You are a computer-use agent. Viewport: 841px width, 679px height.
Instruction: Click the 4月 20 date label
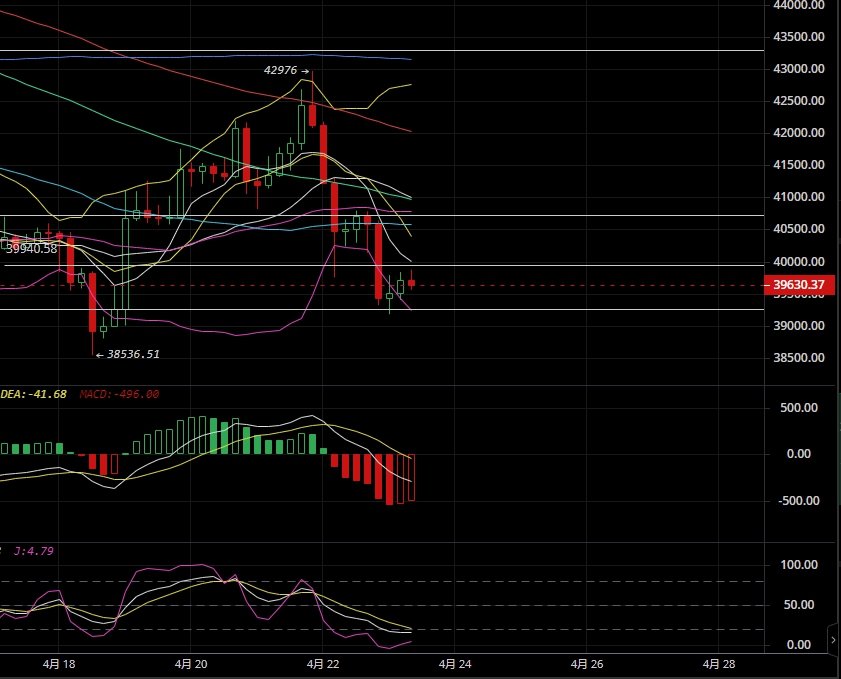point(191,664)
